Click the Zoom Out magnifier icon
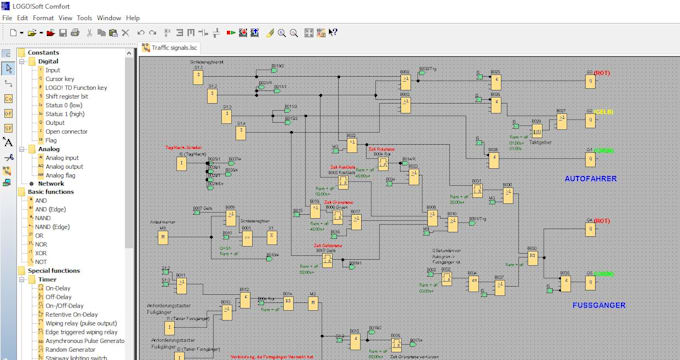680x360 pixels. click(x=294, y=33)
